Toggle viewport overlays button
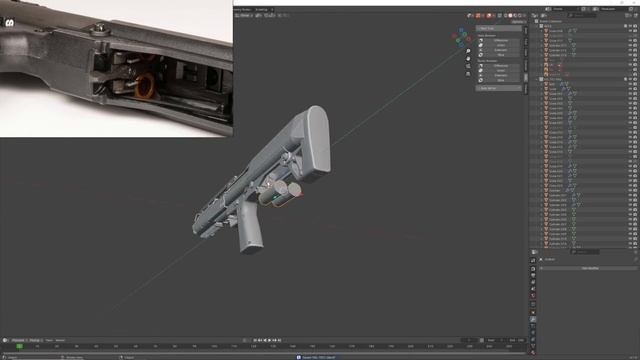640x360 pixels. tap(489, 16)
